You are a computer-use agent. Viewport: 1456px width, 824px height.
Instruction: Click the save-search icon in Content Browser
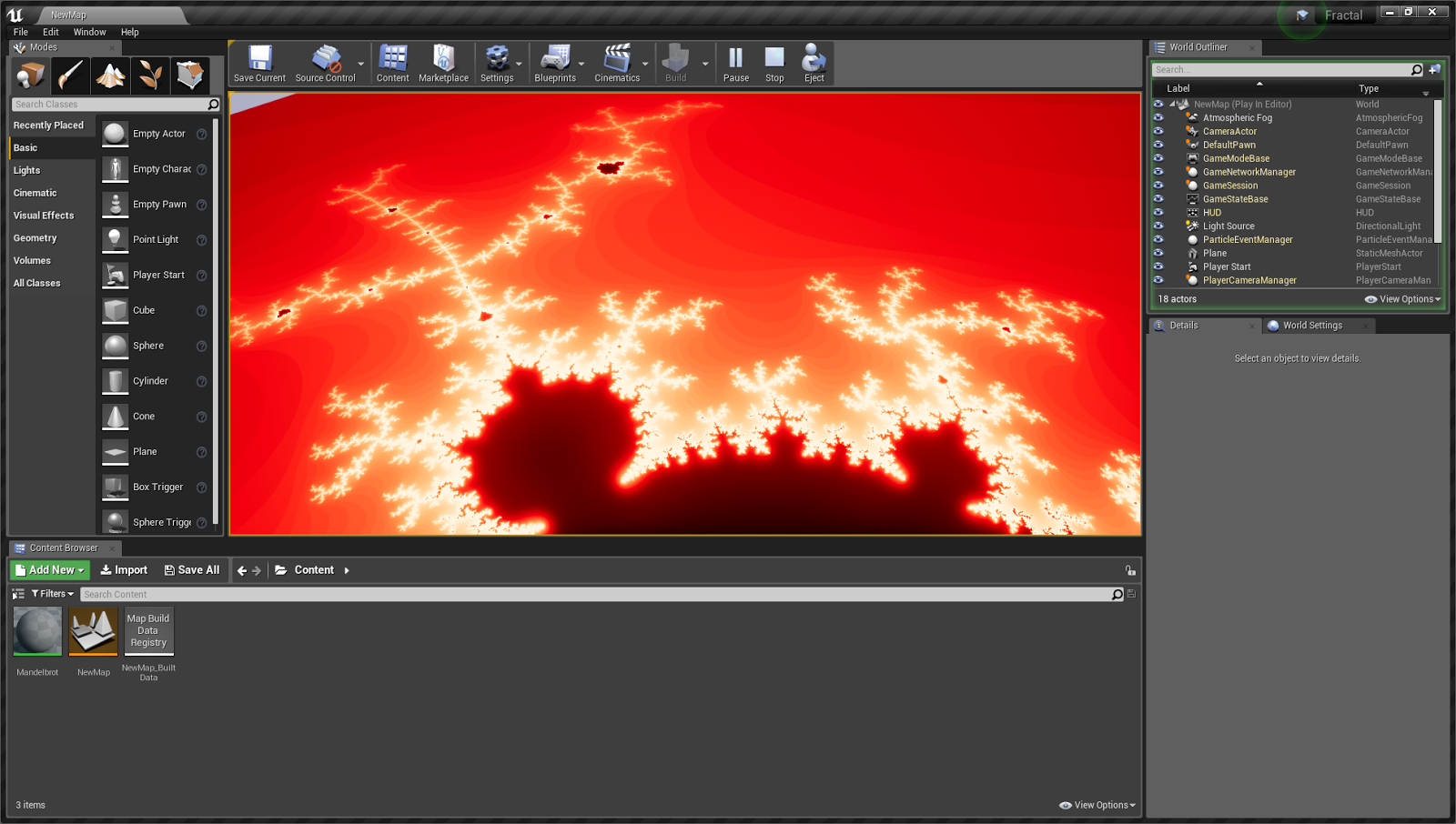1131,594
